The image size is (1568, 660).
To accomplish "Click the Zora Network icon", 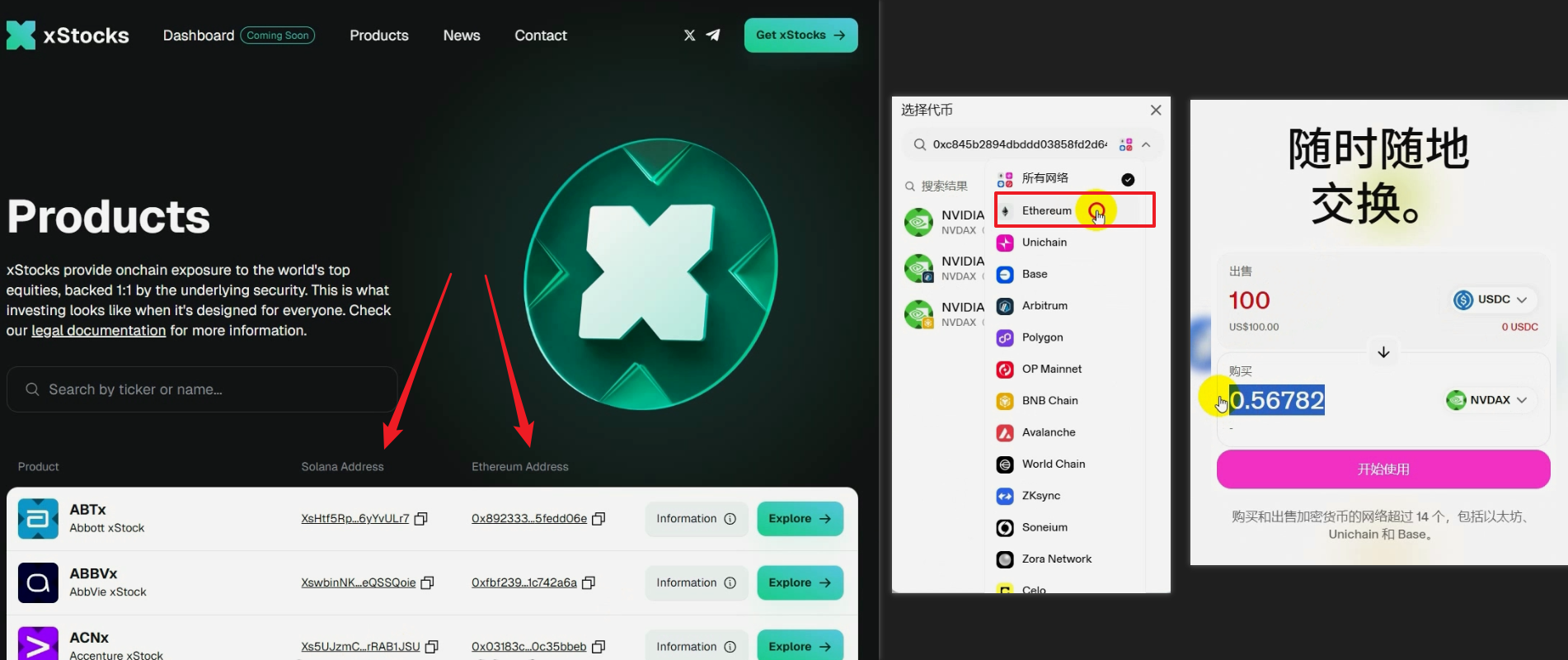I will 1005,560.
